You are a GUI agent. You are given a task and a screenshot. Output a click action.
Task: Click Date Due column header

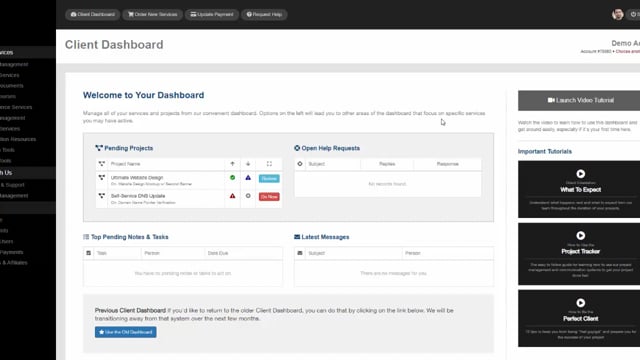point(218,253)
